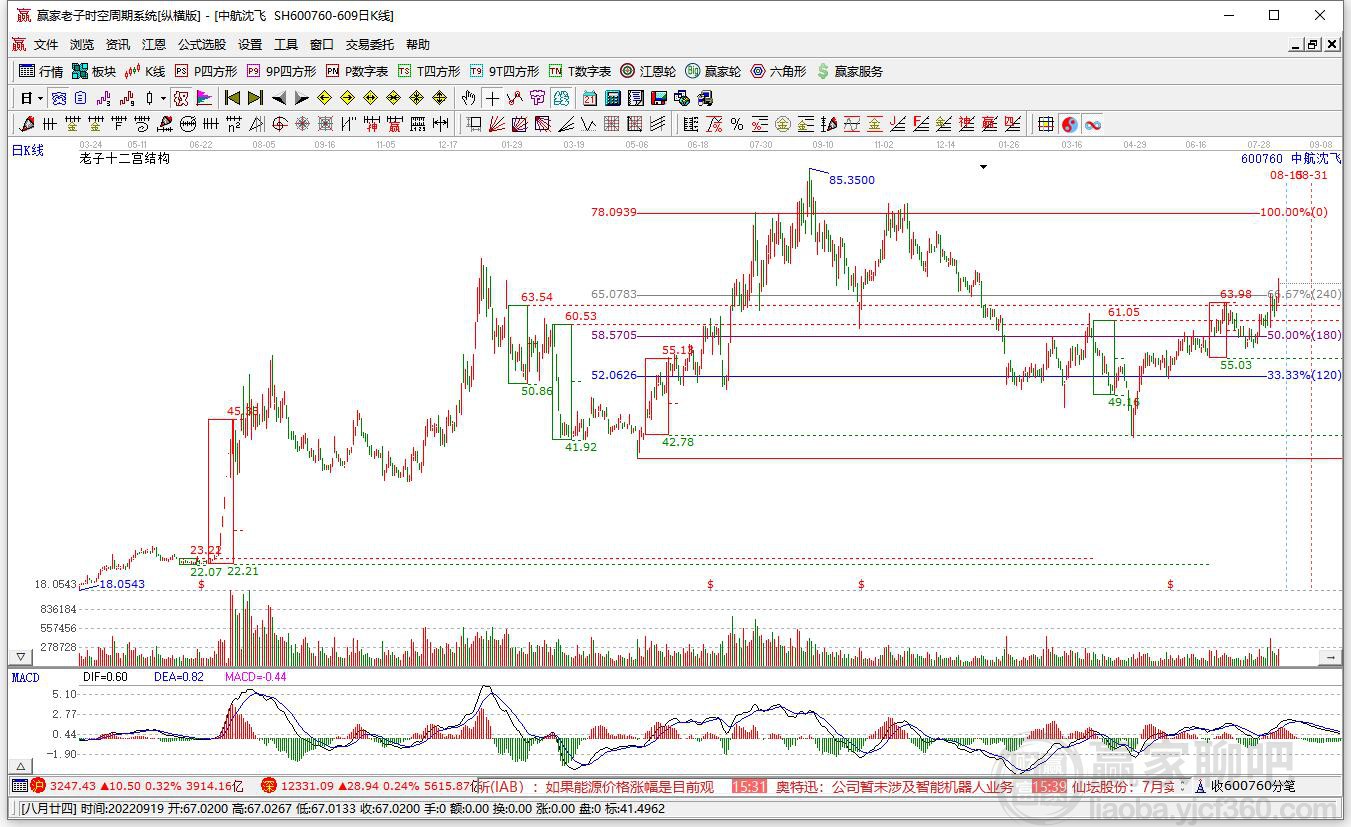Click the grid table icon beside yin-yang
The height and width of the screenshot is (827, 1351).
pos(1045,124)
